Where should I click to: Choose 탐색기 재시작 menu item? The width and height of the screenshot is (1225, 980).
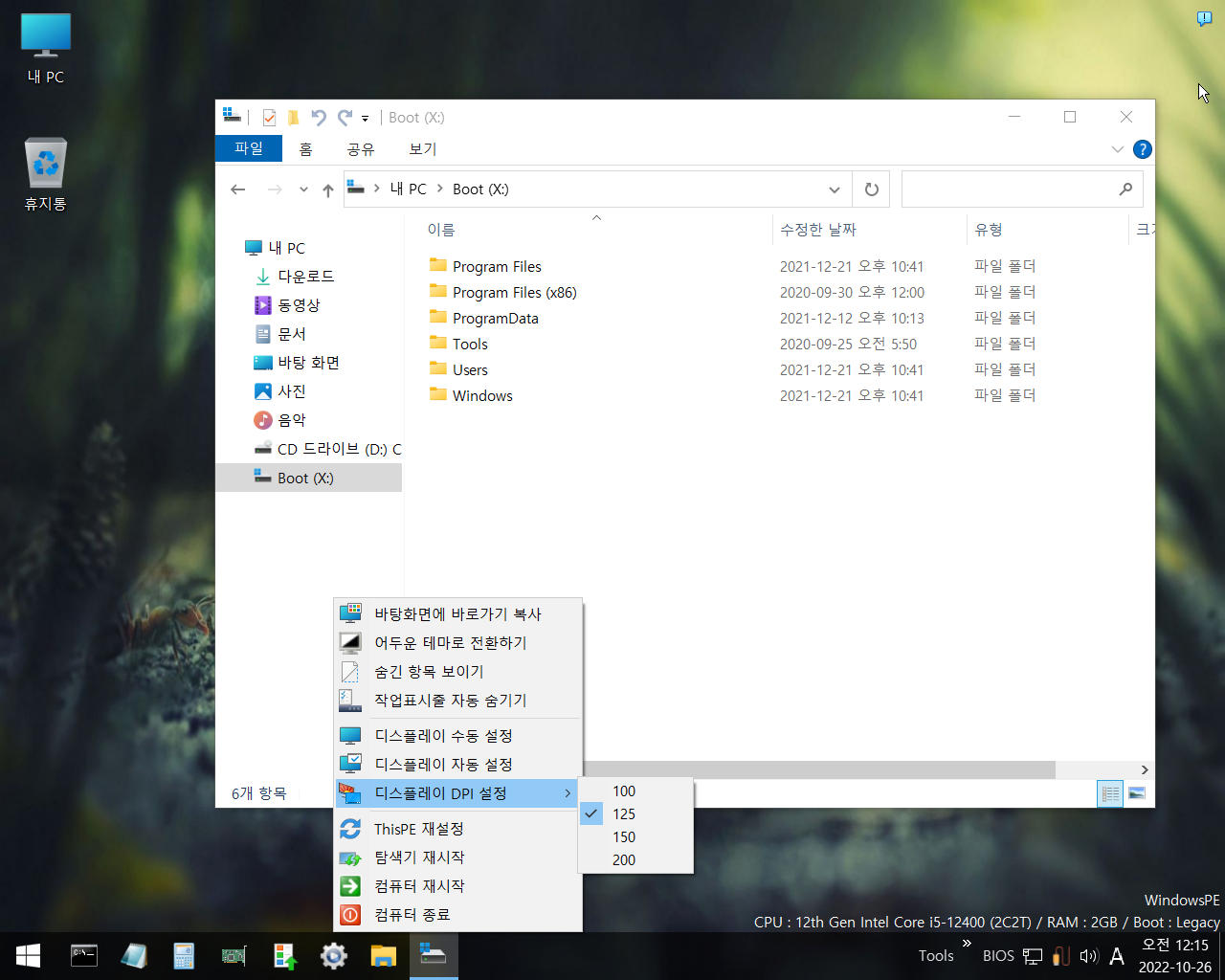coord(458,857)
